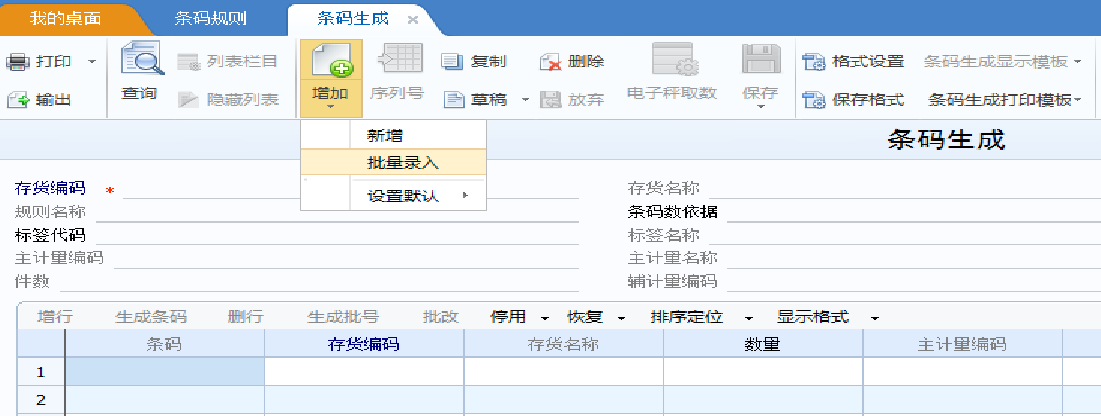Click the 复制 copy icon
This screenshot has height=417, width=1101.
click(x=451, y=62)
